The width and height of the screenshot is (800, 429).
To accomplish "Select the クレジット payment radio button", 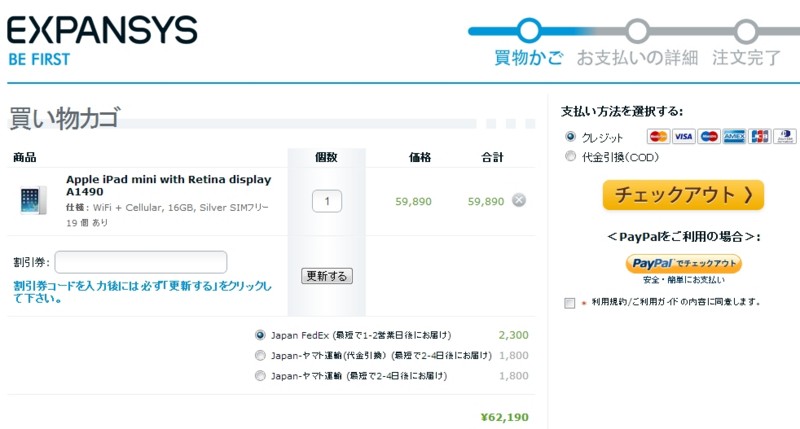I will click(x=570, y=137).
